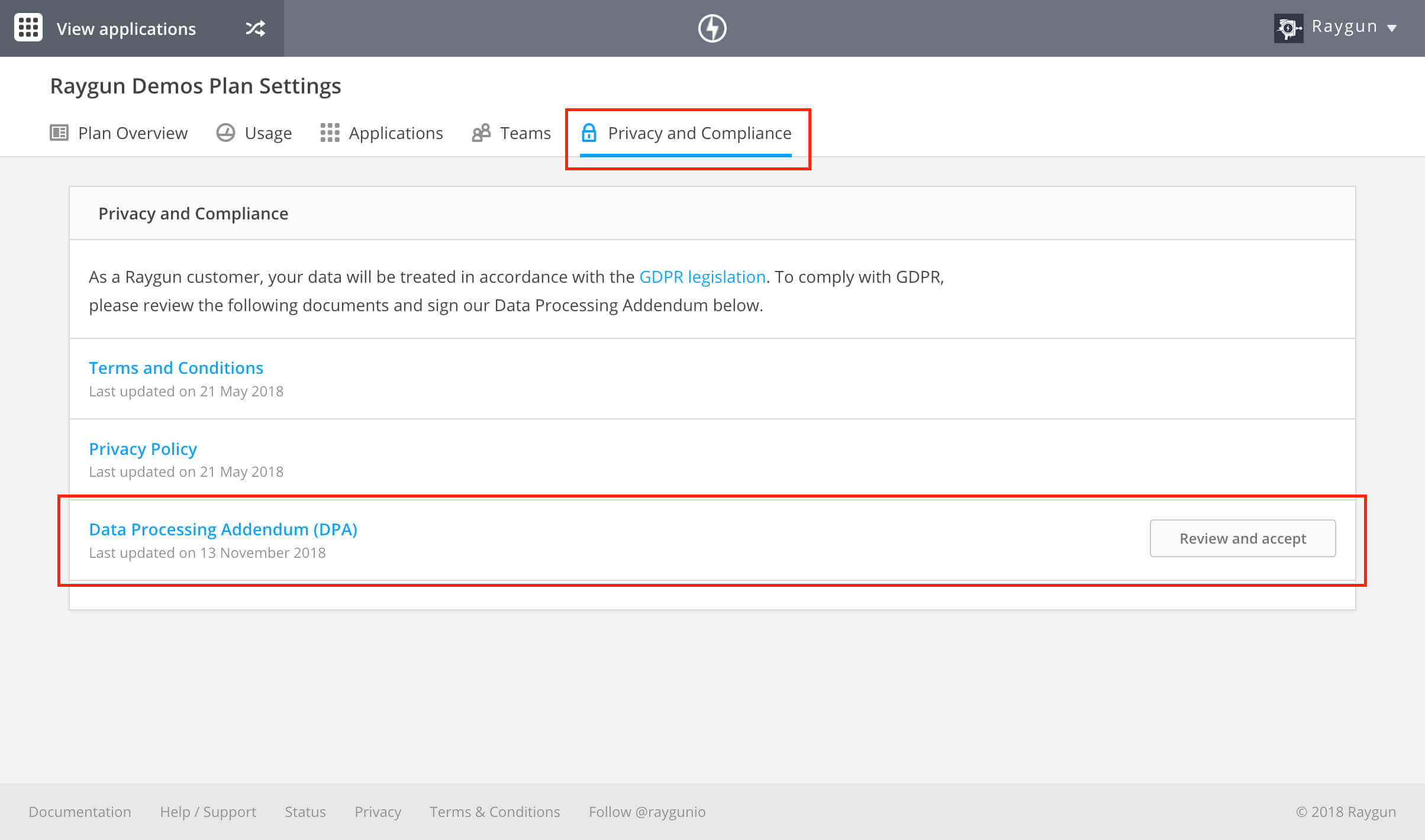1425x840 pixels.
Task: Expand the Terms and Conditions link
Action: pyautogui.click(x=176, y=368)
